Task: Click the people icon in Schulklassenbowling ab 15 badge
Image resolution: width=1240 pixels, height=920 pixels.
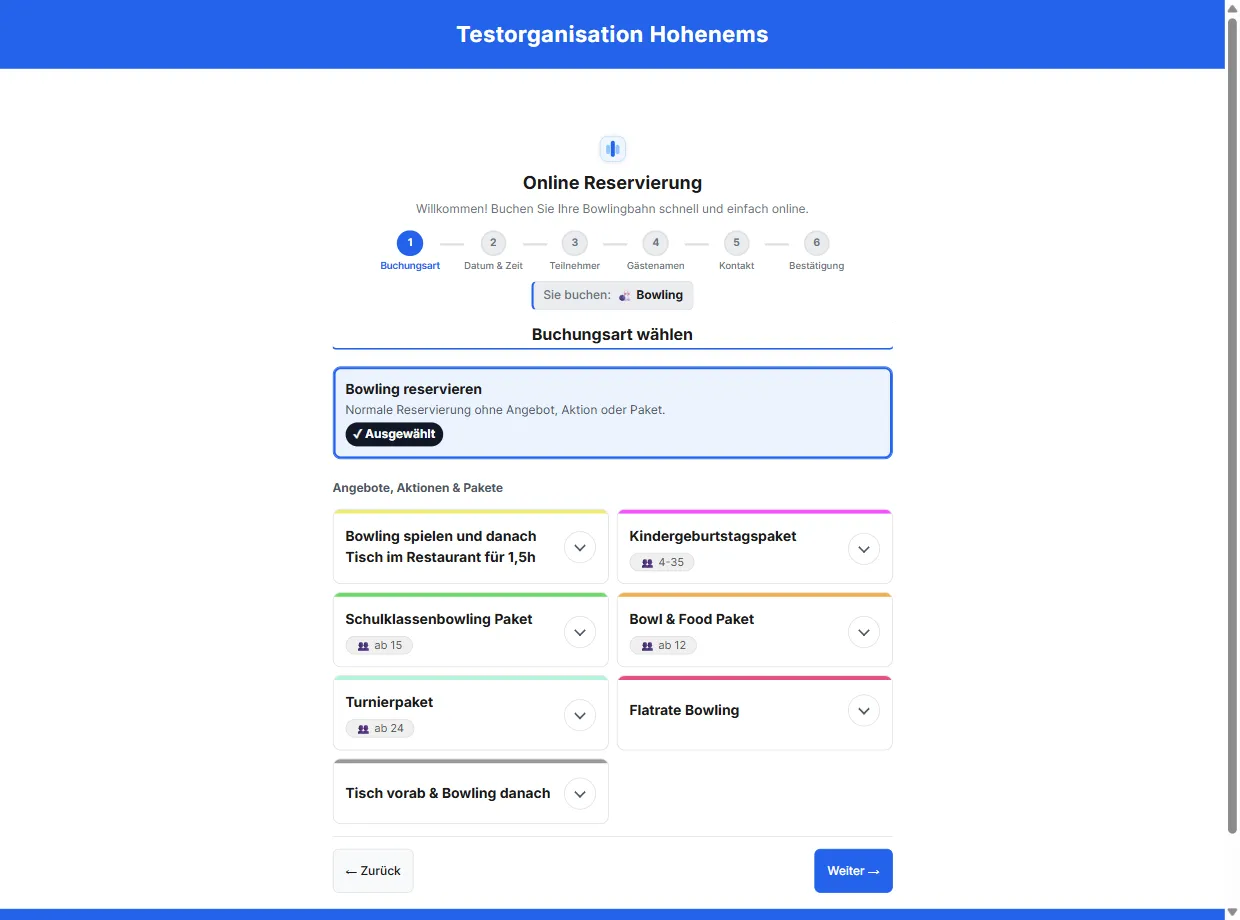Action: (x=363, y=646)
